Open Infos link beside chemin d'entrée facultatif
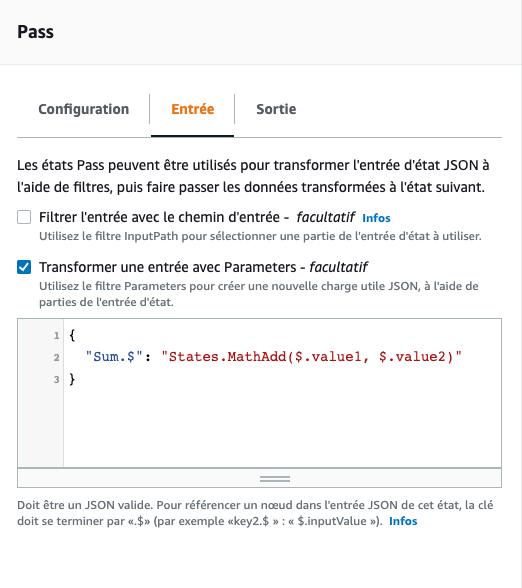The image size is (522, 588). coord(376,218)
